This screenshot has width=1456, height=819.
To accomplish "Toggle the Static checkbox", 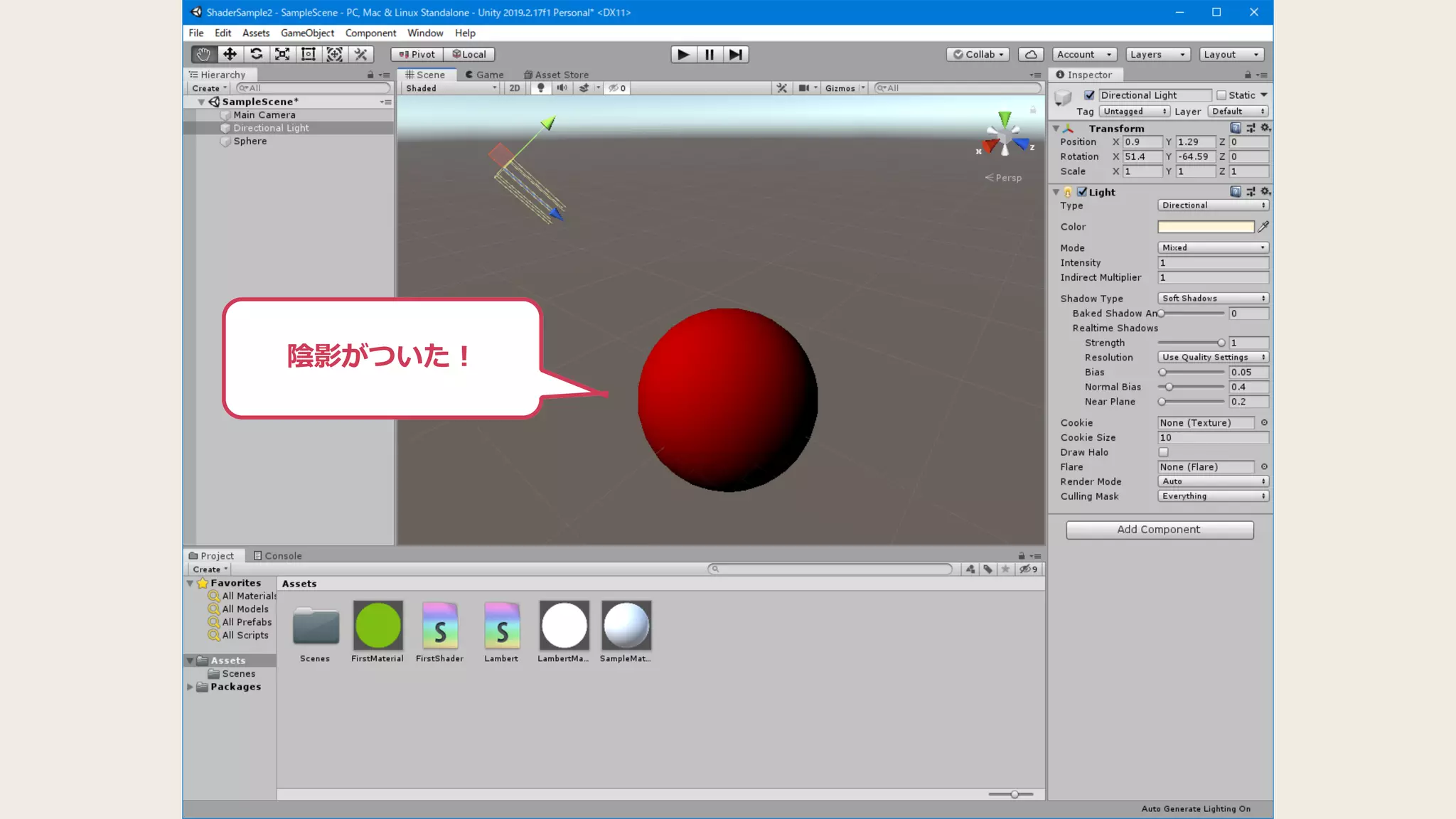I will pos(1221,95).
